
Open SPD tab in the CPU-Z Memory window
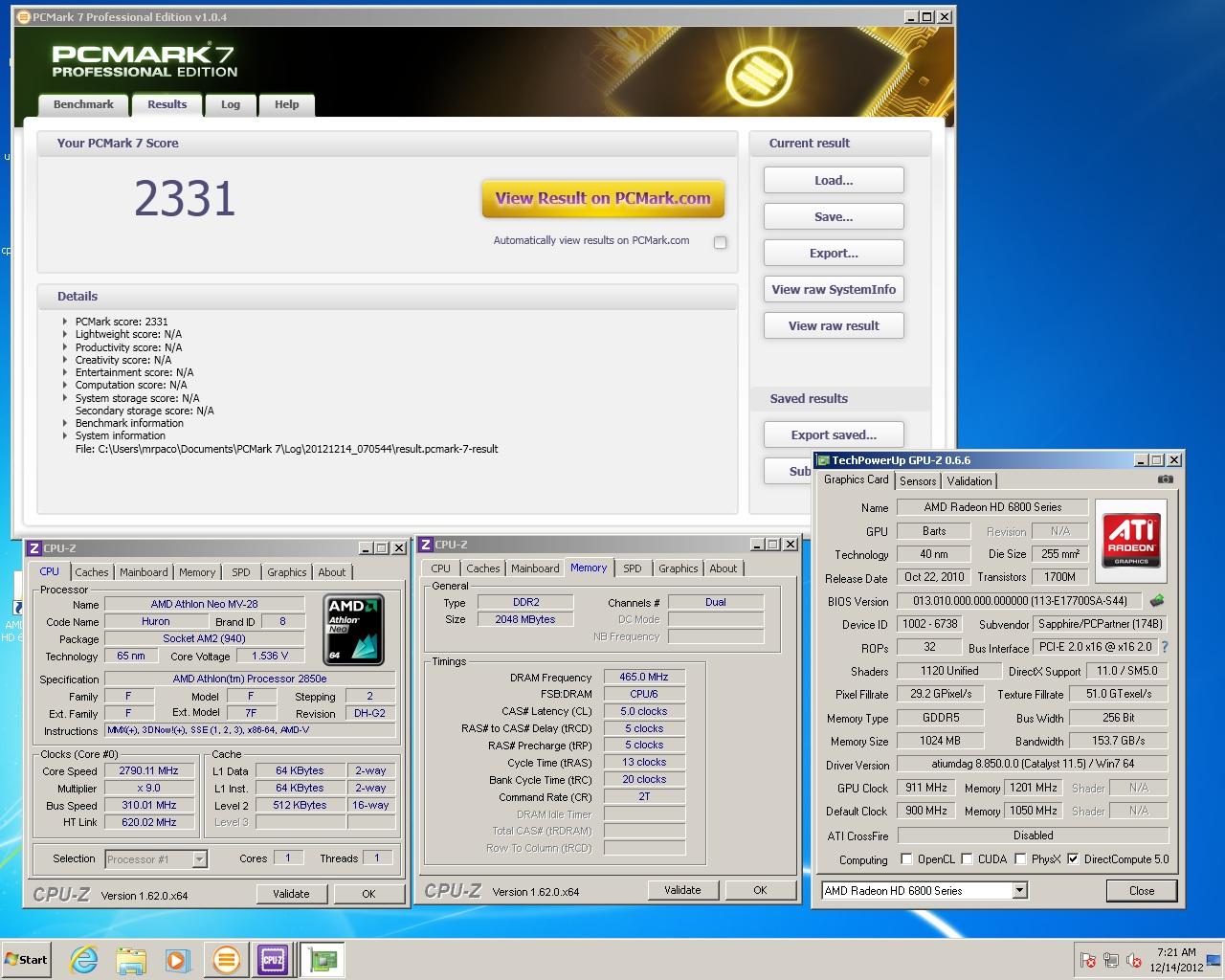click(633, 568)
